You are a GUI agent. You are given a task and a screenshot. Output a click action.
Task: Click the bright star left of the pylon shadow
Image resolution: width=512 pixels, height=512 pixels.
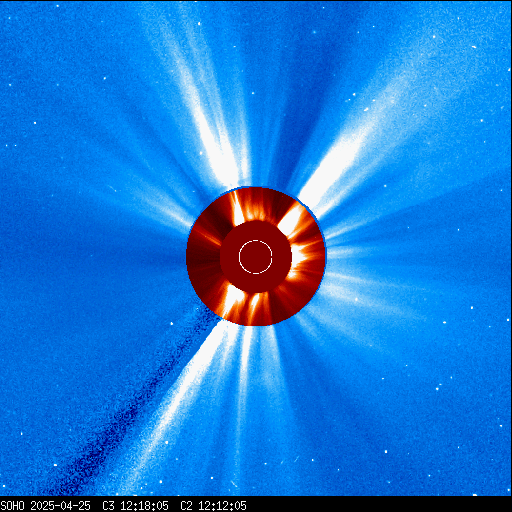pos(172,323)
